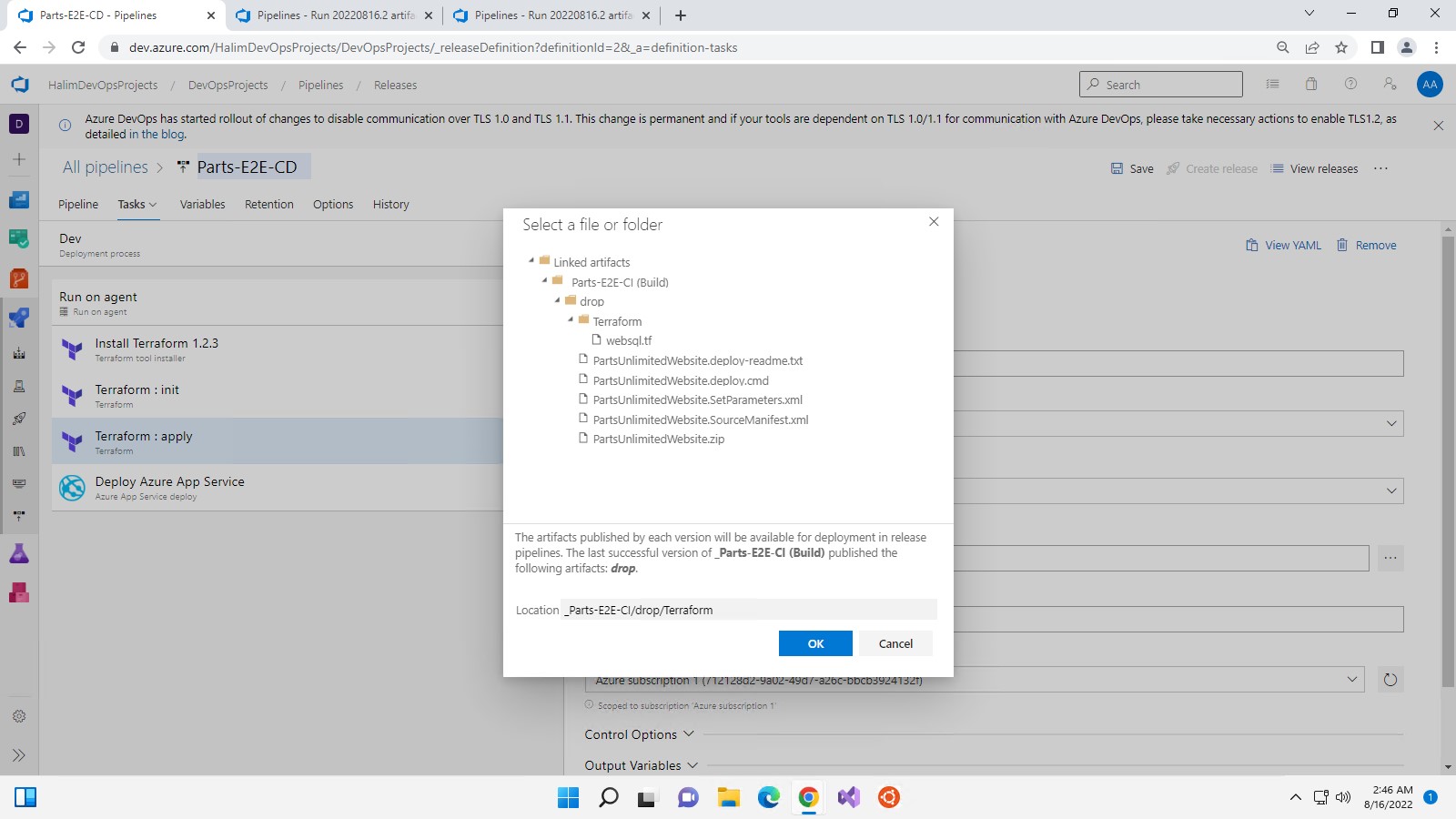
Task: Switch to the Pipeline tab
Action: point(78,204)
